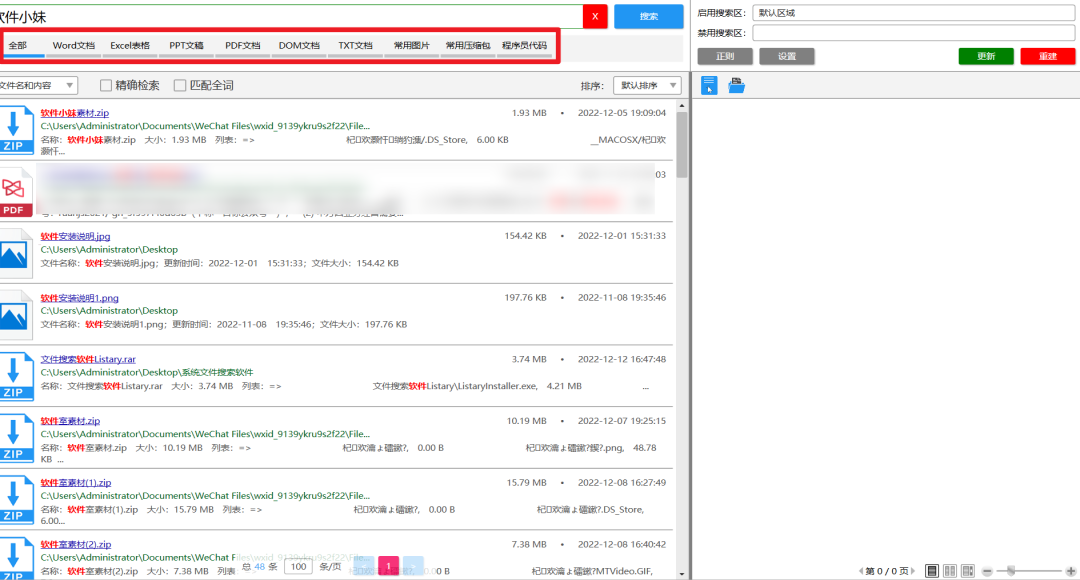Switch preview to two-page view icon

950,570
